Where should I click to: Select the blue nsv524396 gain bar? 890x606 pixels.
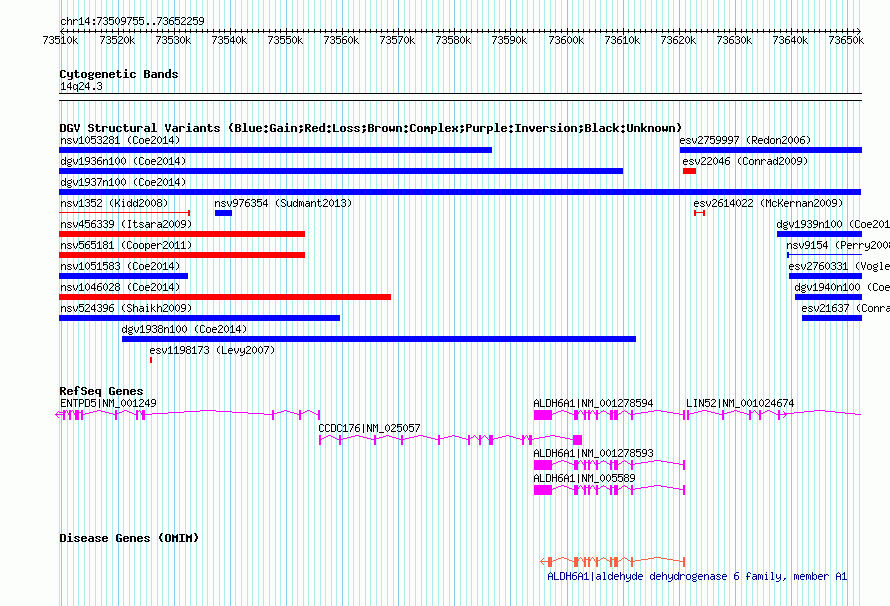click(x=199, y=318)
